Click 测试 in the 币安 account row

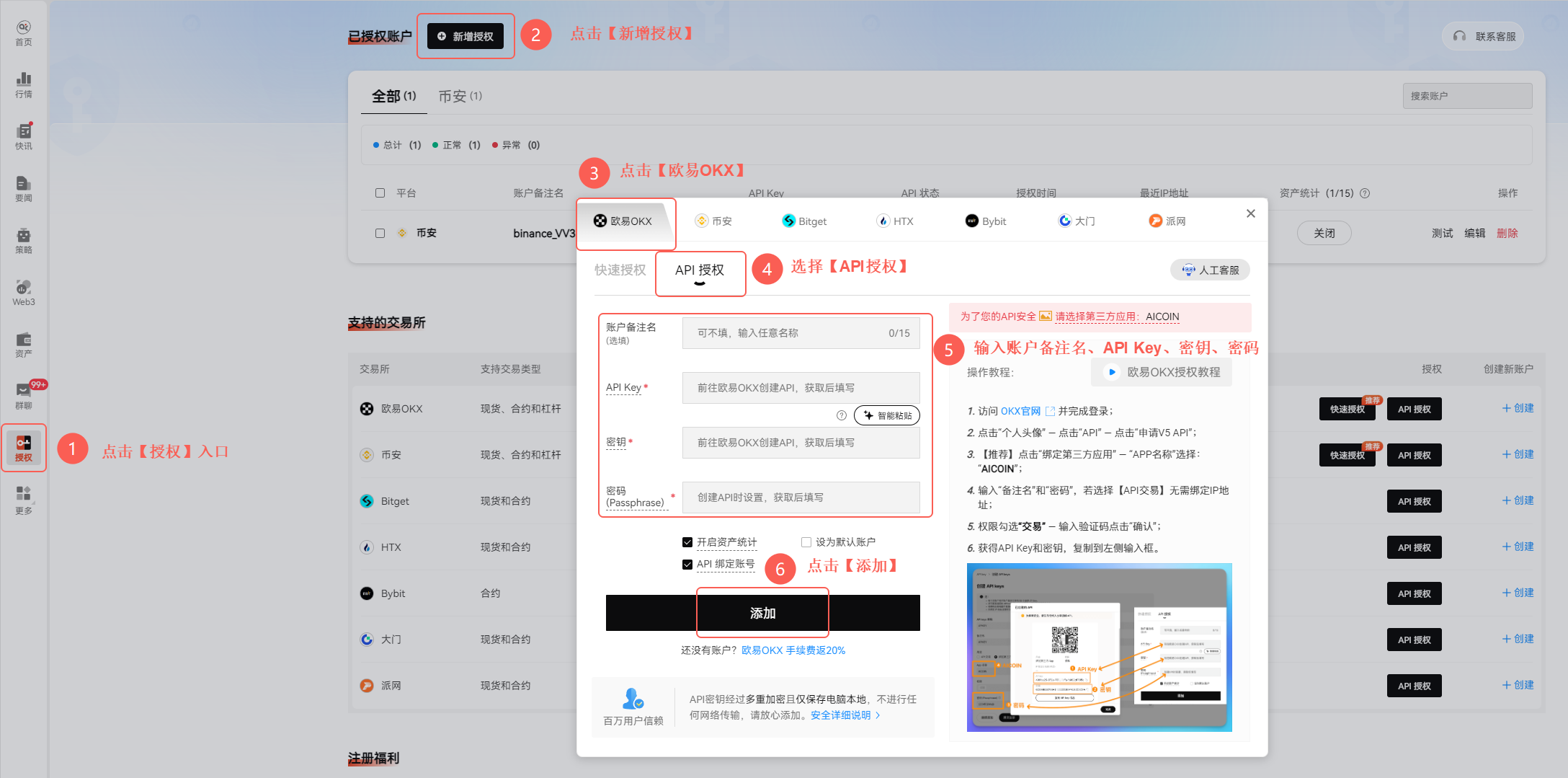click(x=1442, y=233)
